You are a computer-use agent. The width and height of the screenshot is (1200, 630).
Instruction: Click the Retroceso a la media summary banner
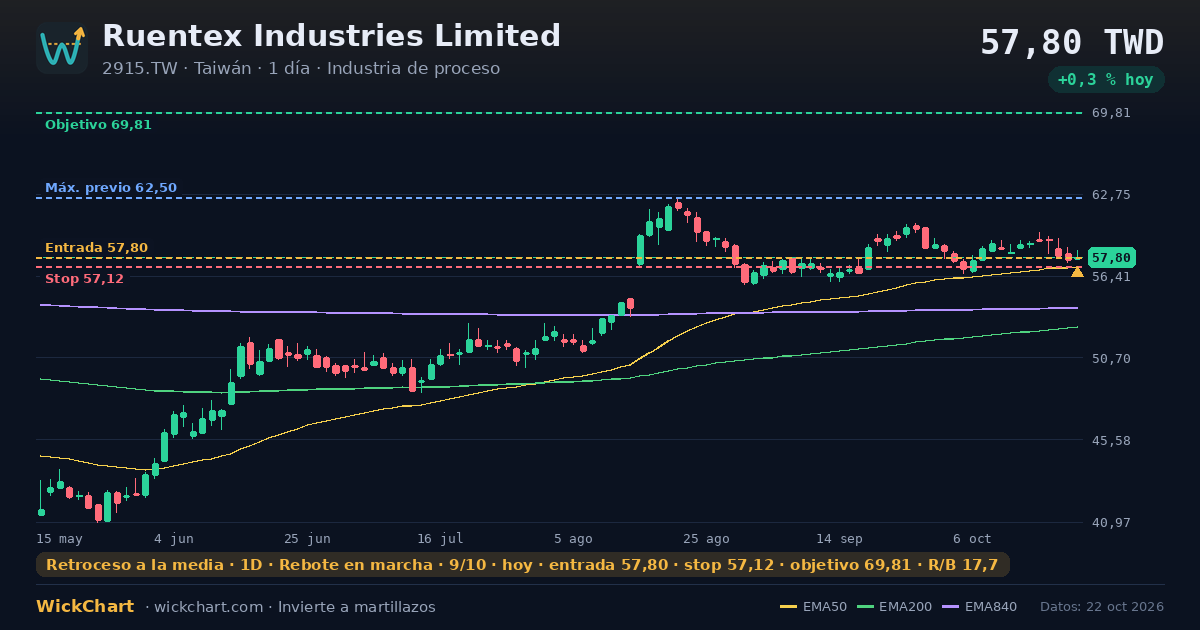point(523,565)
